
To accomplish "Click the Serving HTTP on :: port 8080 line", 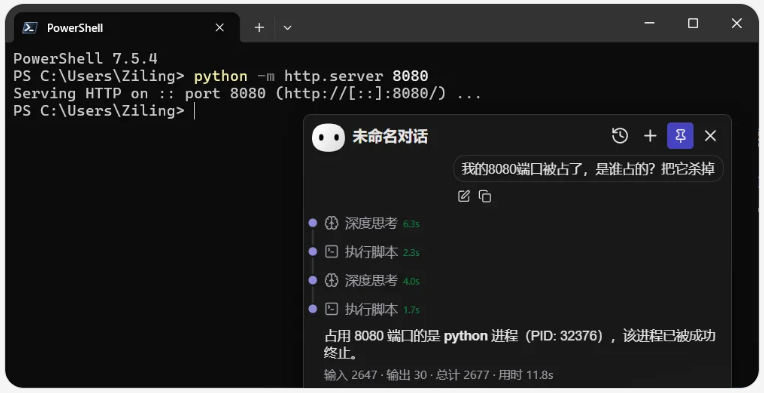I will [x=247, y=93].
